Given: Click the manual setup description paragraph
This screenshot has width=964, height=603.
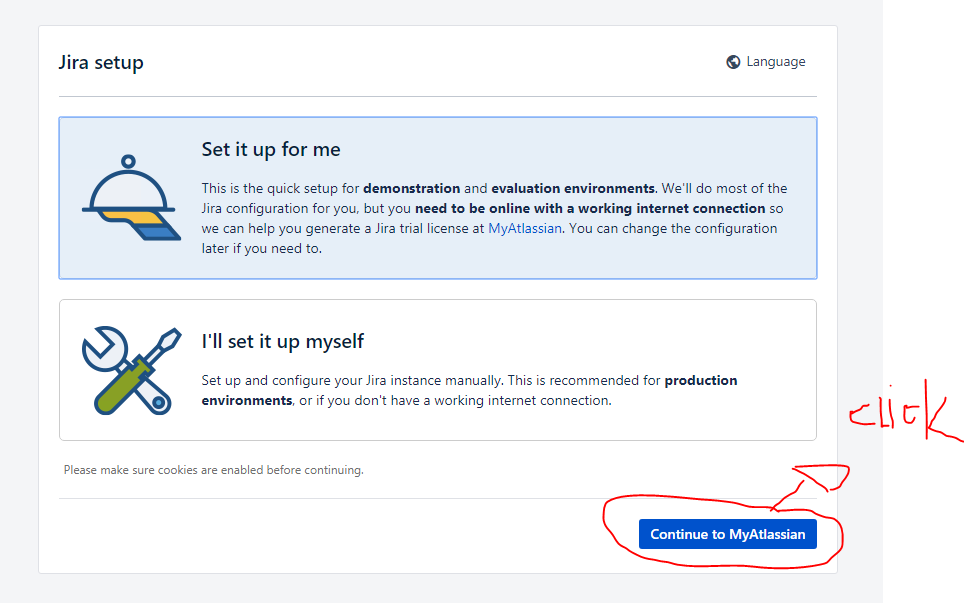Looking at the screenshot, I should 469,390.
